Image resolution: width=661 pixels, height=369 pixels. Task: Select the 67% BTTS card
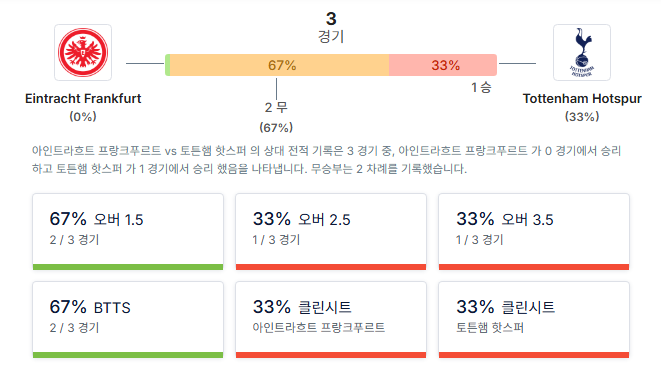(x=128, y=320)
